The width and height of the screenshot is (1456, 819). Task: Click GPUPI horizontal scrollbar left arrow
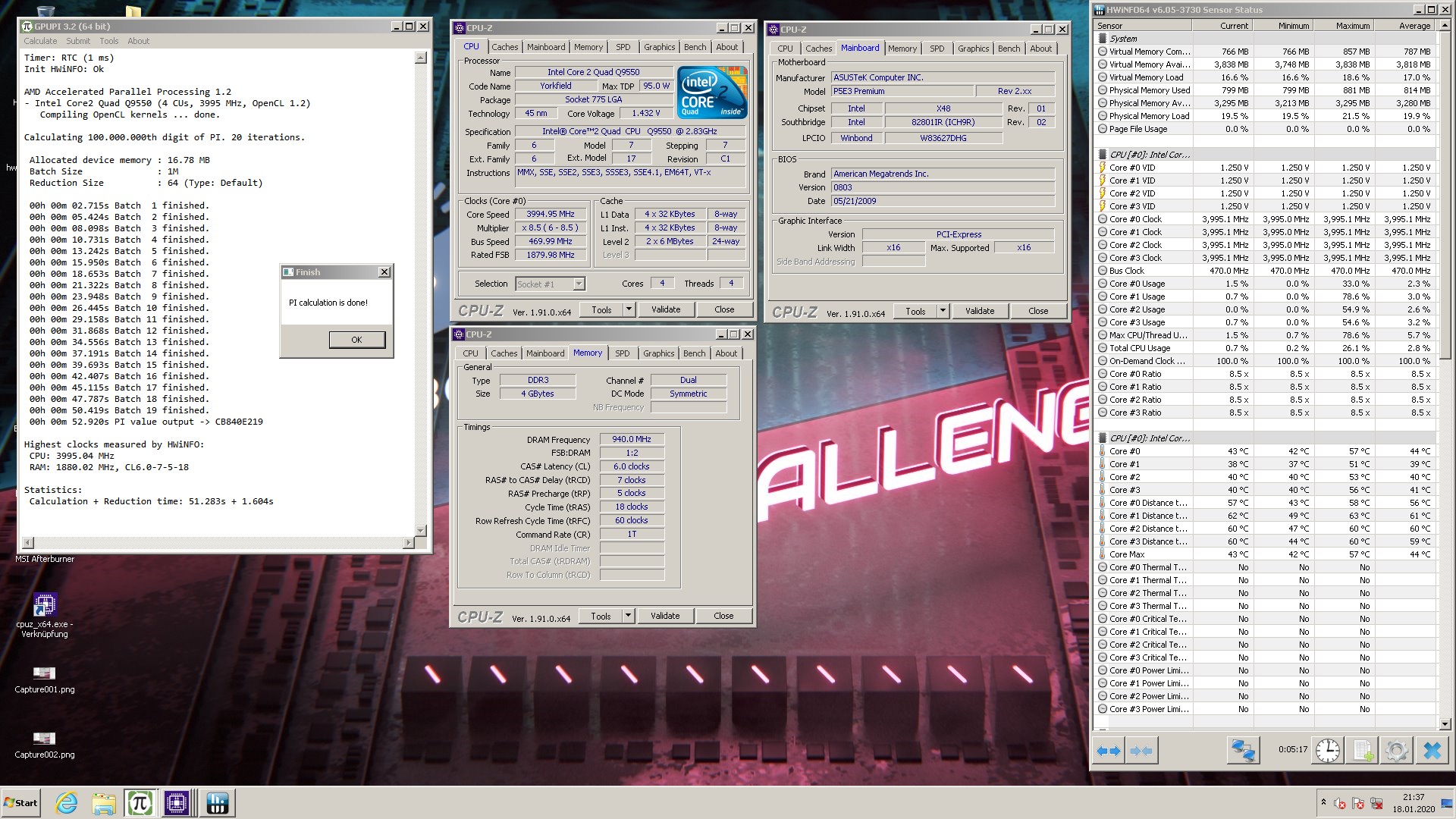29,543
